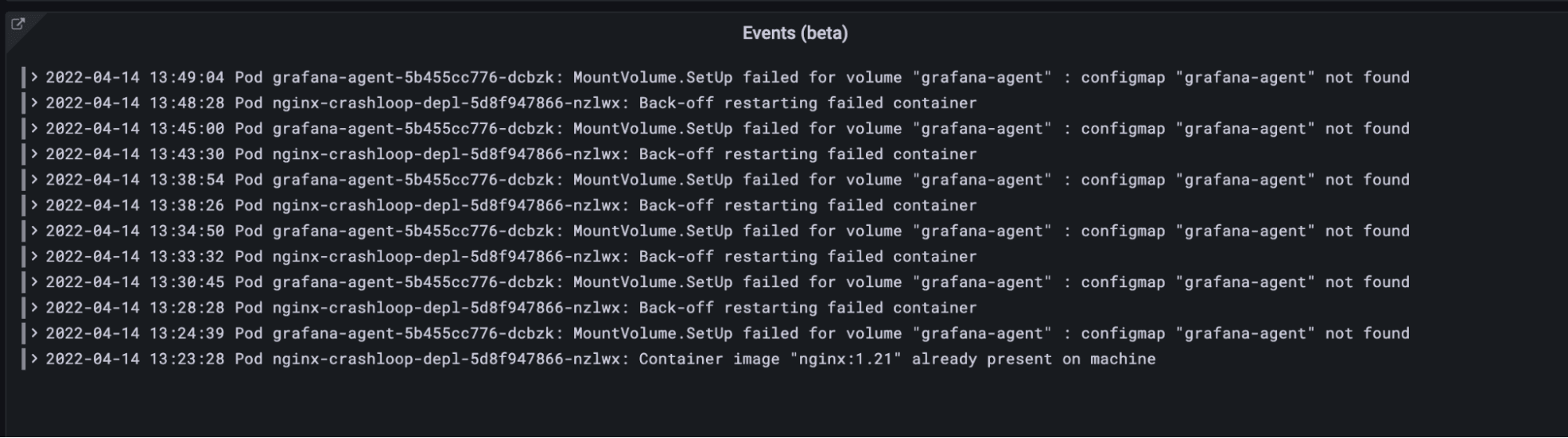Expand the 13:49:04 grafana-agent log row
This screenshot has width=1568, height=438.
pos(35,77)
